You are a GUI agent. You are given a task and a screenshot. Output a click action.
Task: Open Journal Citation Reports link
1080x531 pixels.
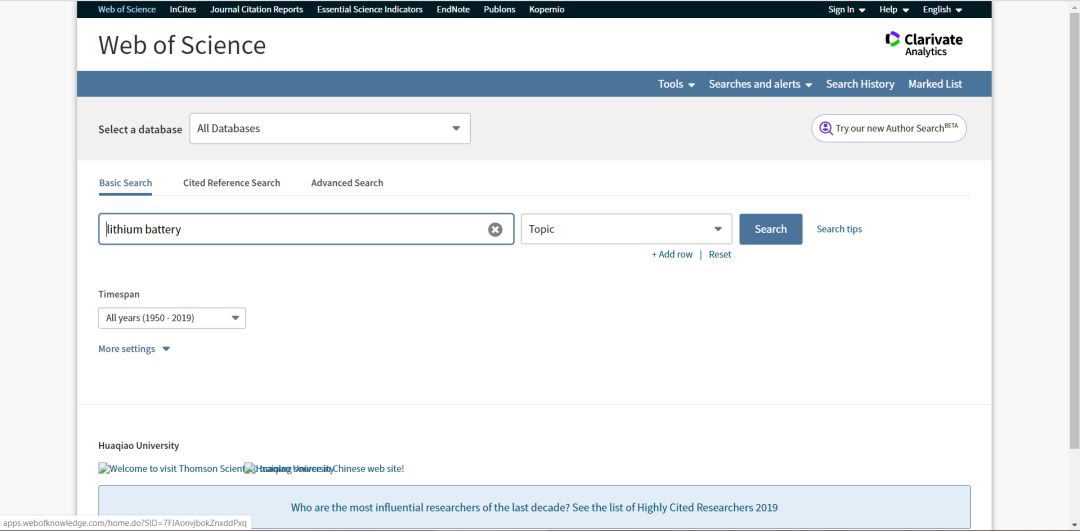click(256, 10)
